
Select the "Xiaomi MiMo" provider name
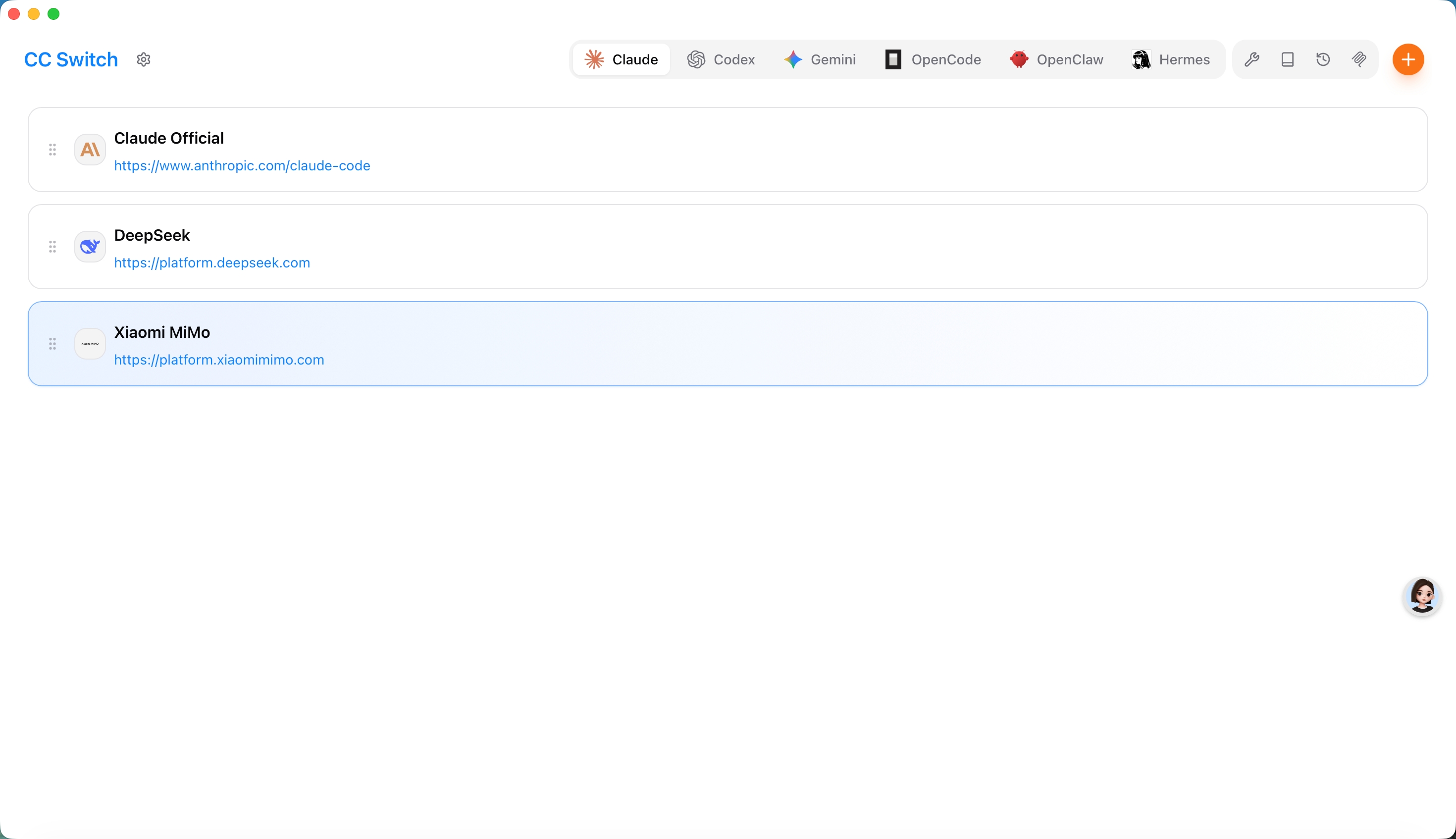162,332
